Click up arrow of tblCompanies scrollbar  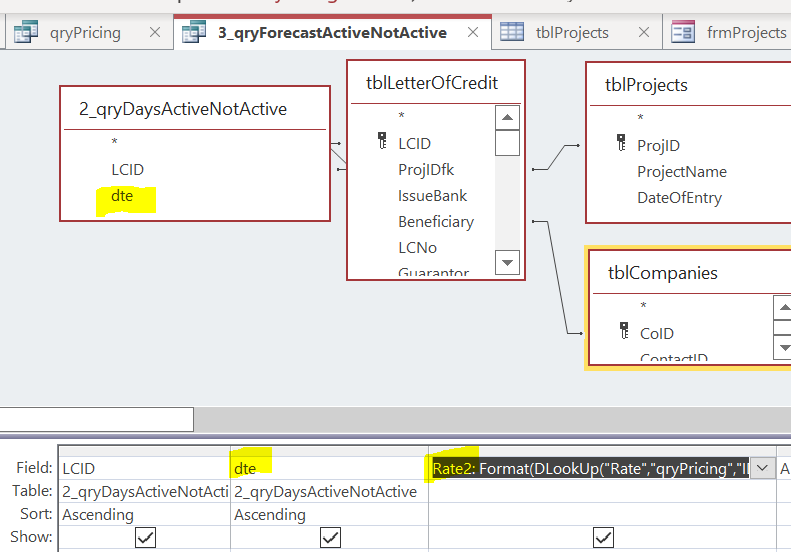[783, 307]
